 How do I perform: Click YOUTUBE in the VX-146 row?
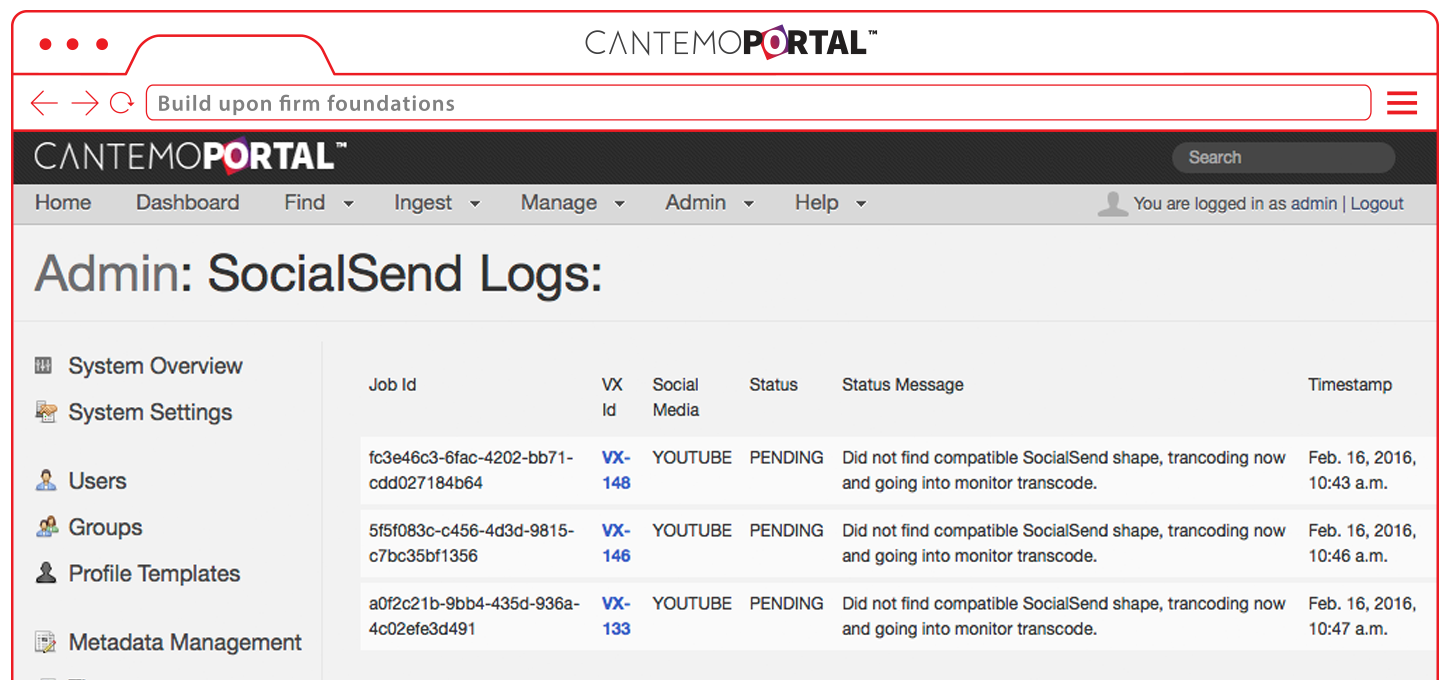(692, 530)
